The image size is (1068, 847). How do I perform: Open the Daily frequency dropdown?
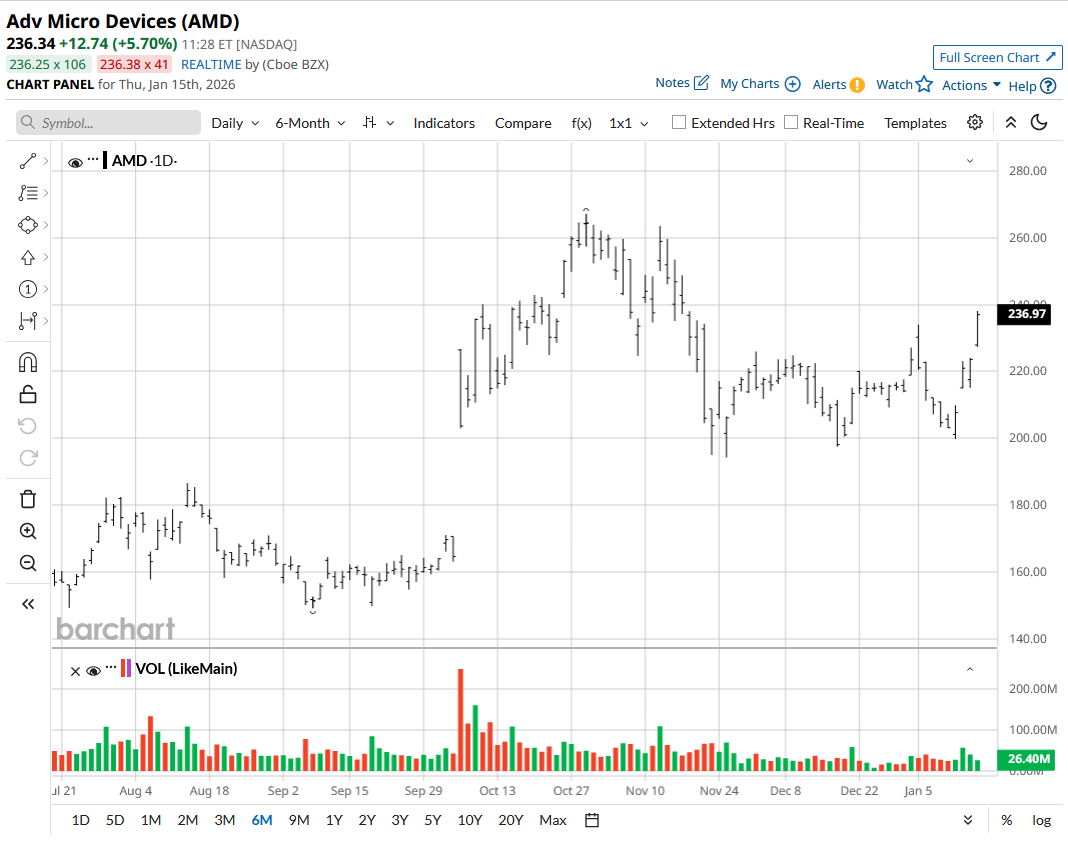[235, 123]
